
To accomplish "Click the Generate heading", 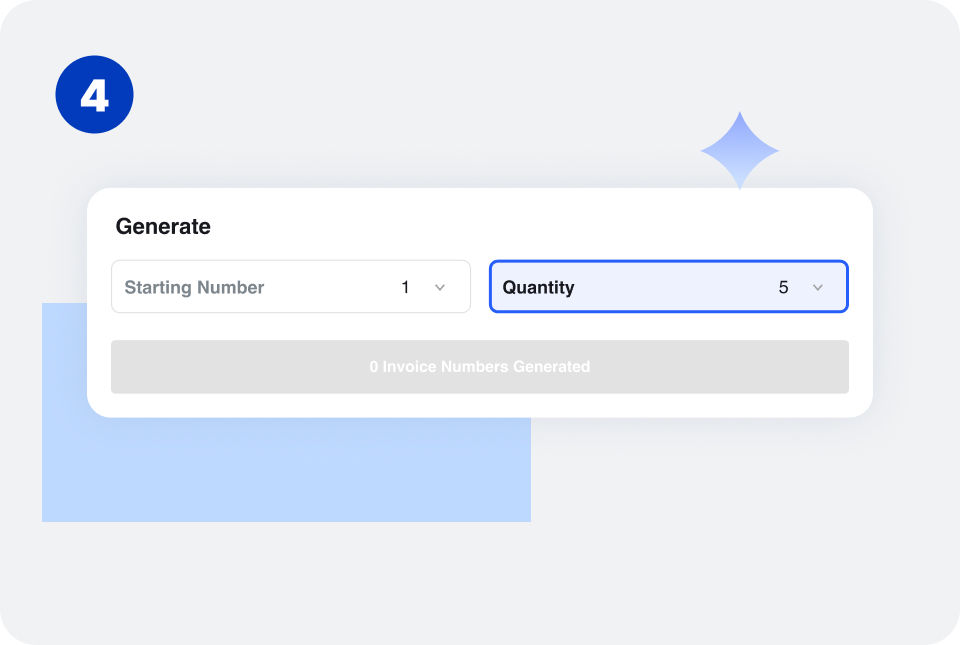I will tap(163, 226).
